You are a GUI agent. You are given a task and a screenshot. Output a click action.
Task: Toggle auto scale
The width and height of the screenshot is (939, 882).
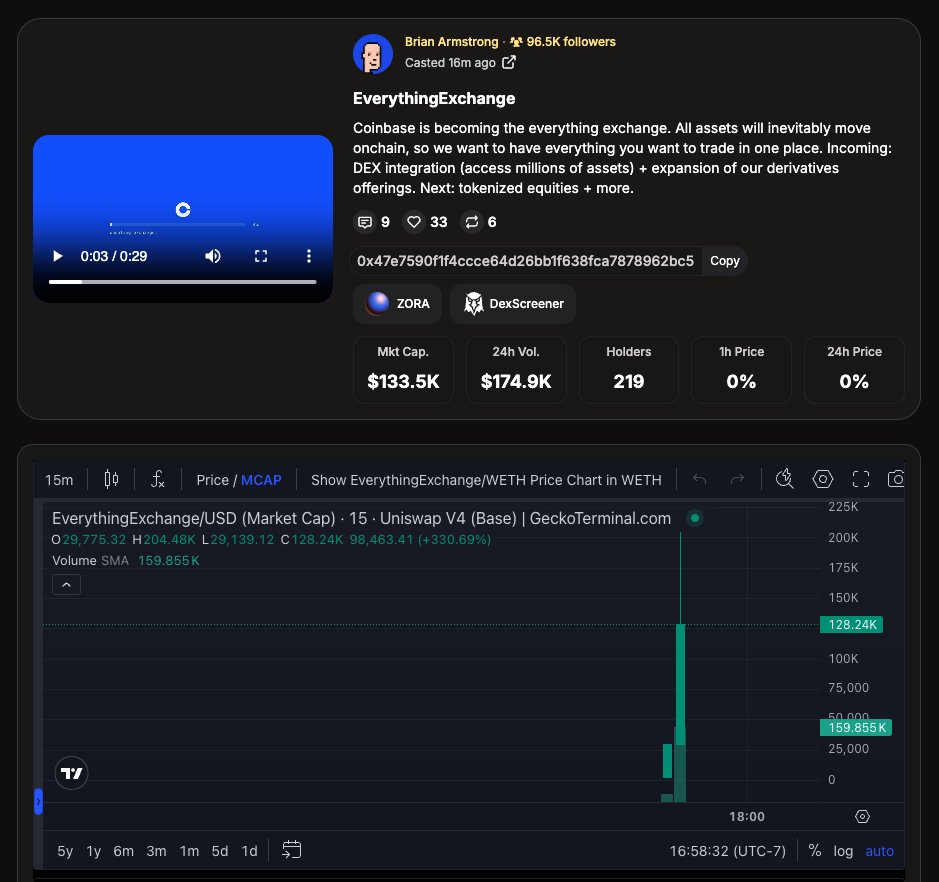tap(880, 851)
